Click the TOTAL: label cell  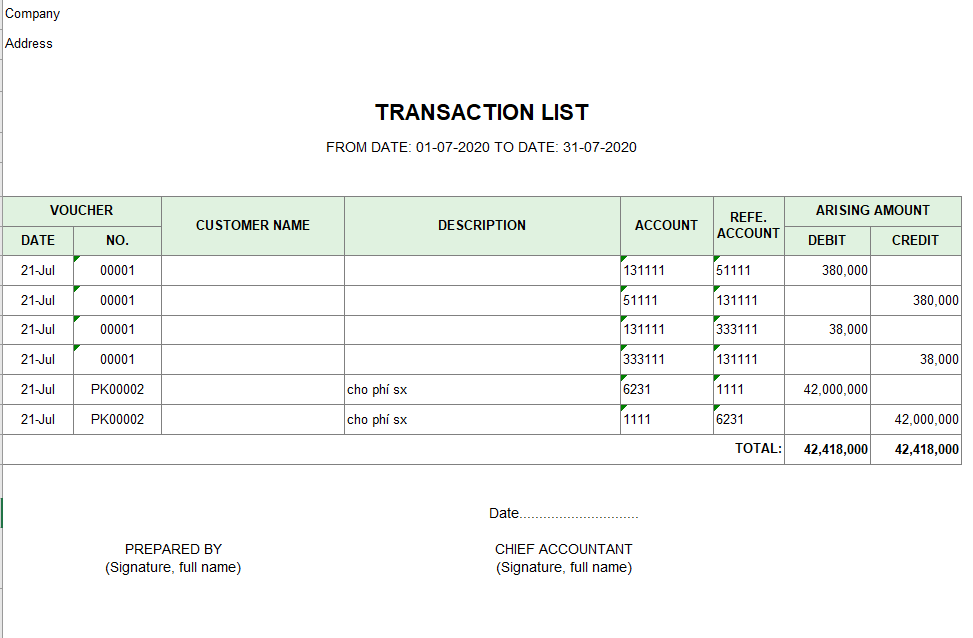point(758,449)
